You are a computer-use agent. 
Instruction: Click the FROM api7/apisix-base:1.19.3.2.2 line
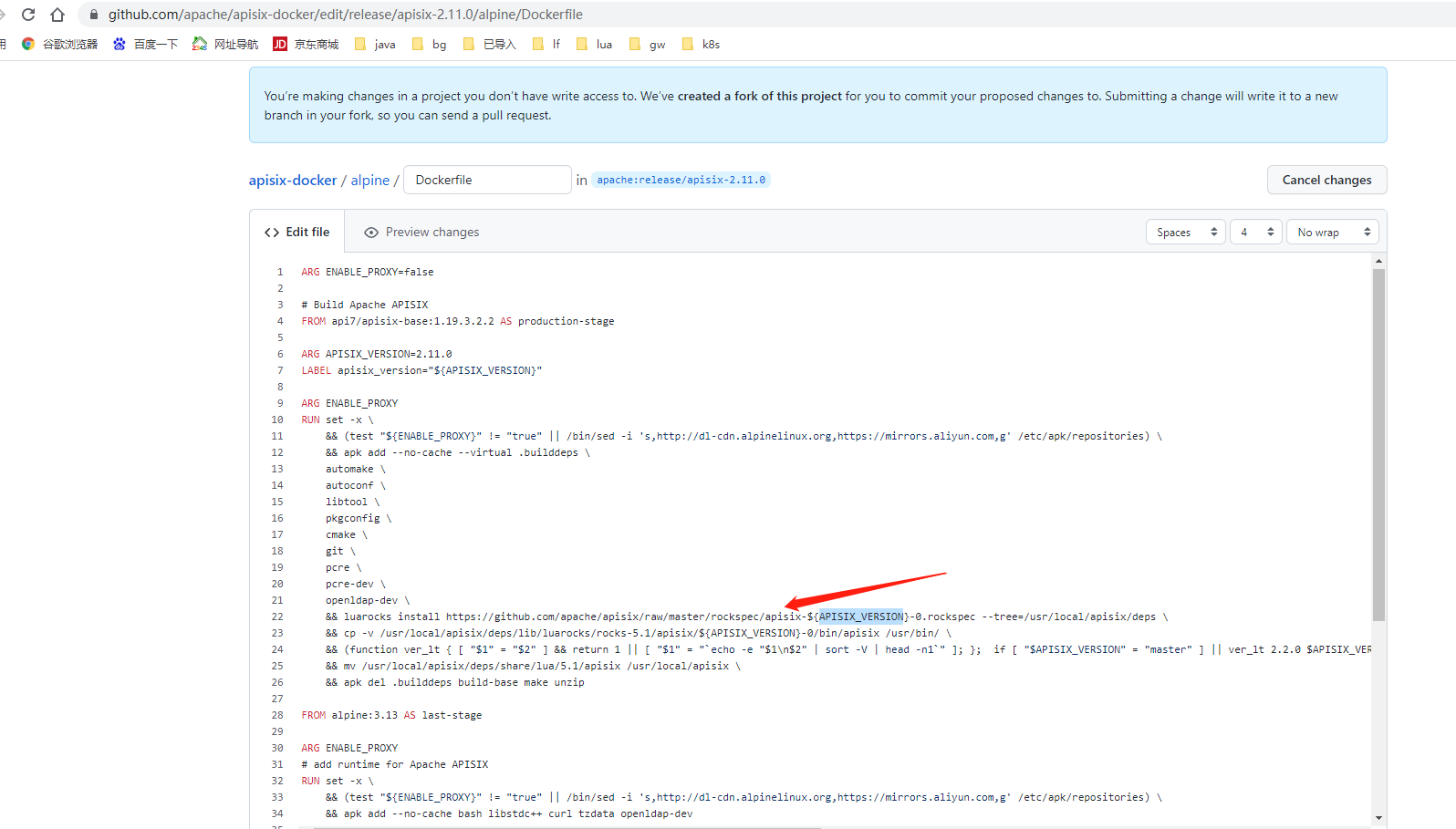coord(458,321)
